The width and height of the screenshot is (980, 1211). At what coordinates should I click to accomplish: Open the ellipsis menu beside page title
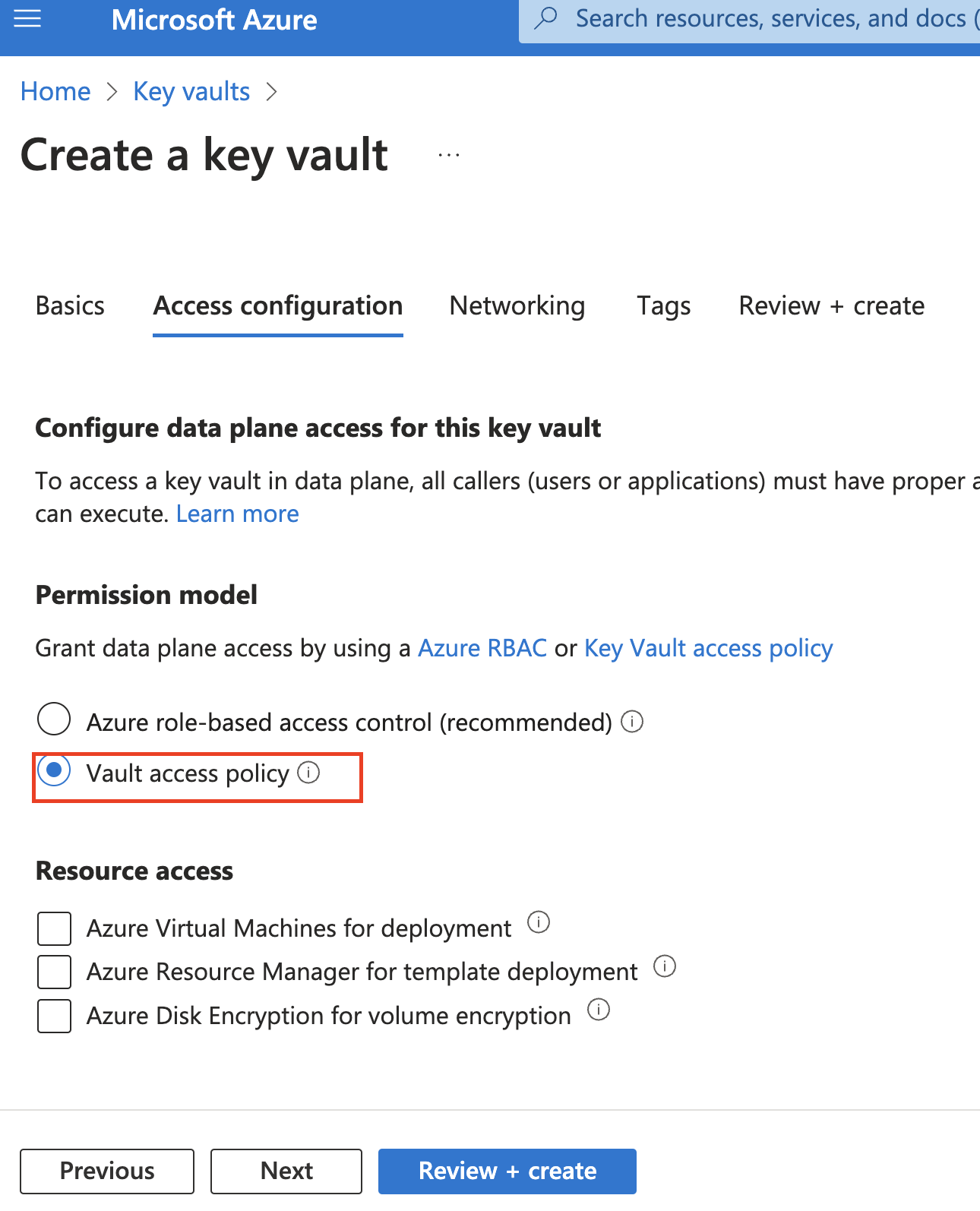tap(448, 154)
